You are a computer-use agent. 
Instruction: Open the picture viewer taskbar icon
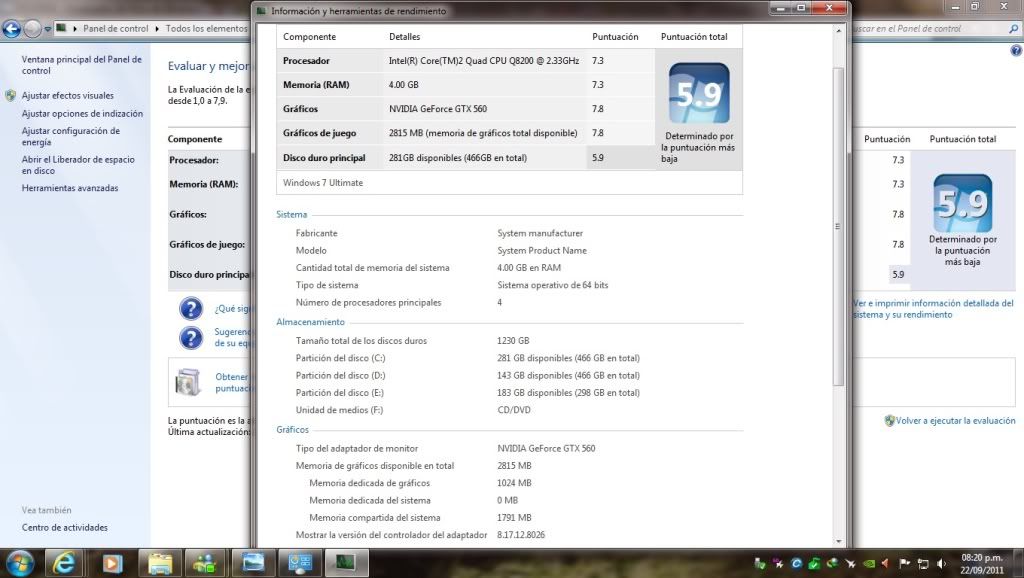coord(253,563)
